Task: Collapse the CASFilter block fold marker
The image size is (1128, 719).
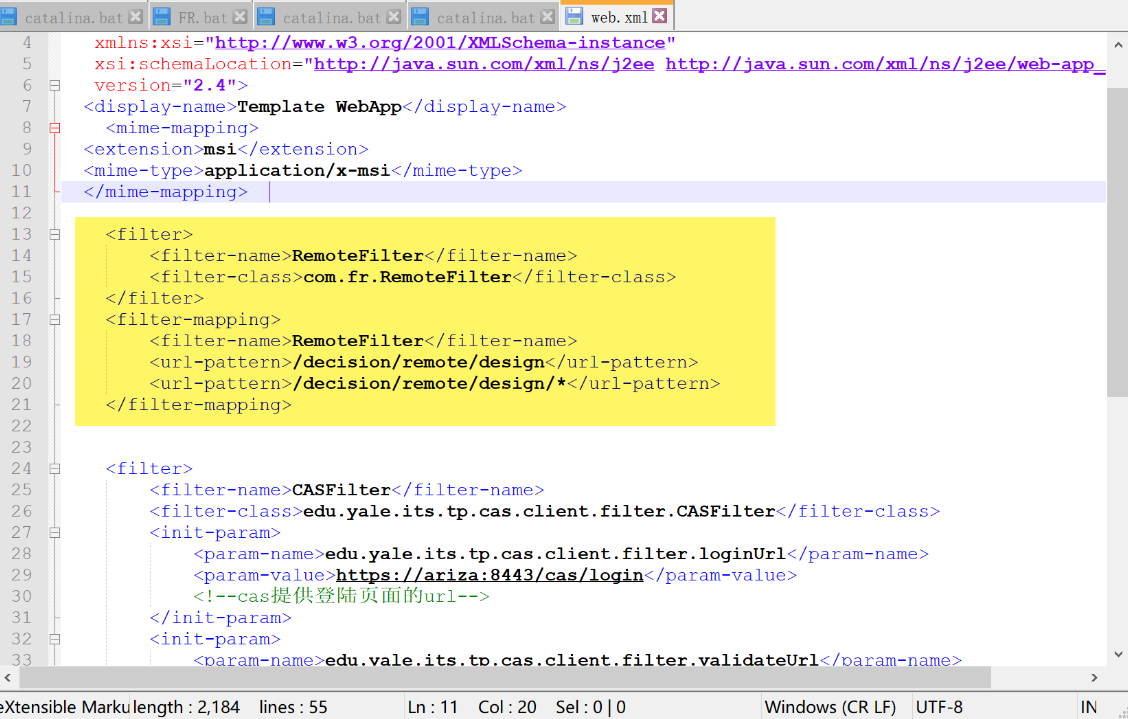Action: click(54, 468)
